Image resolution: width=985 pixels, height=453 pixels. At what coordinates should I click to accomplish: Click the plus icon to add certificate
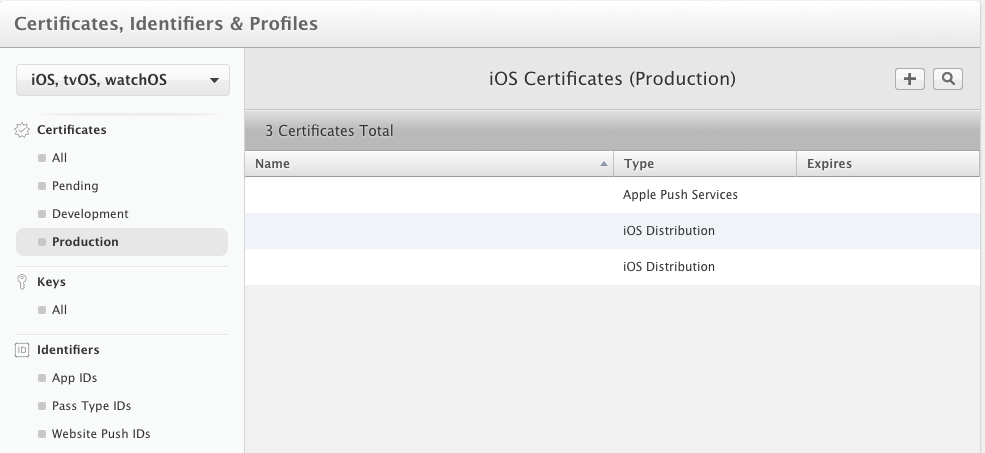click(909, 79)
